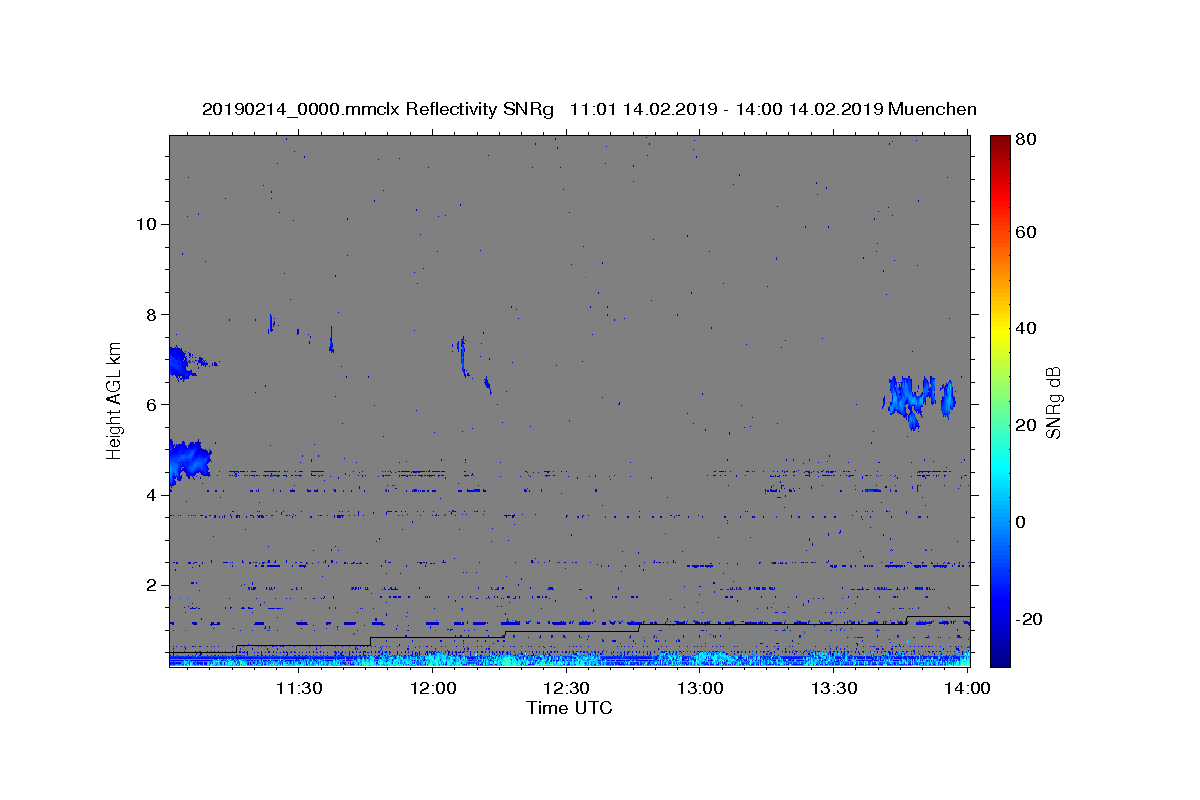Screen dimensions: 1200x800
Task: Click the height tick label 4
Action: point(149,495)
